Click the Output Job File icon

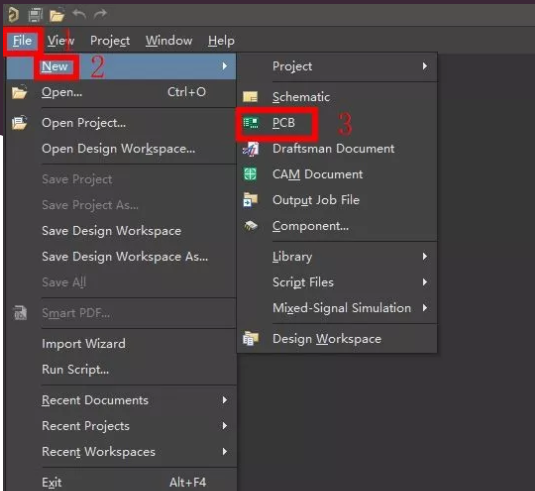click(250, 200)
